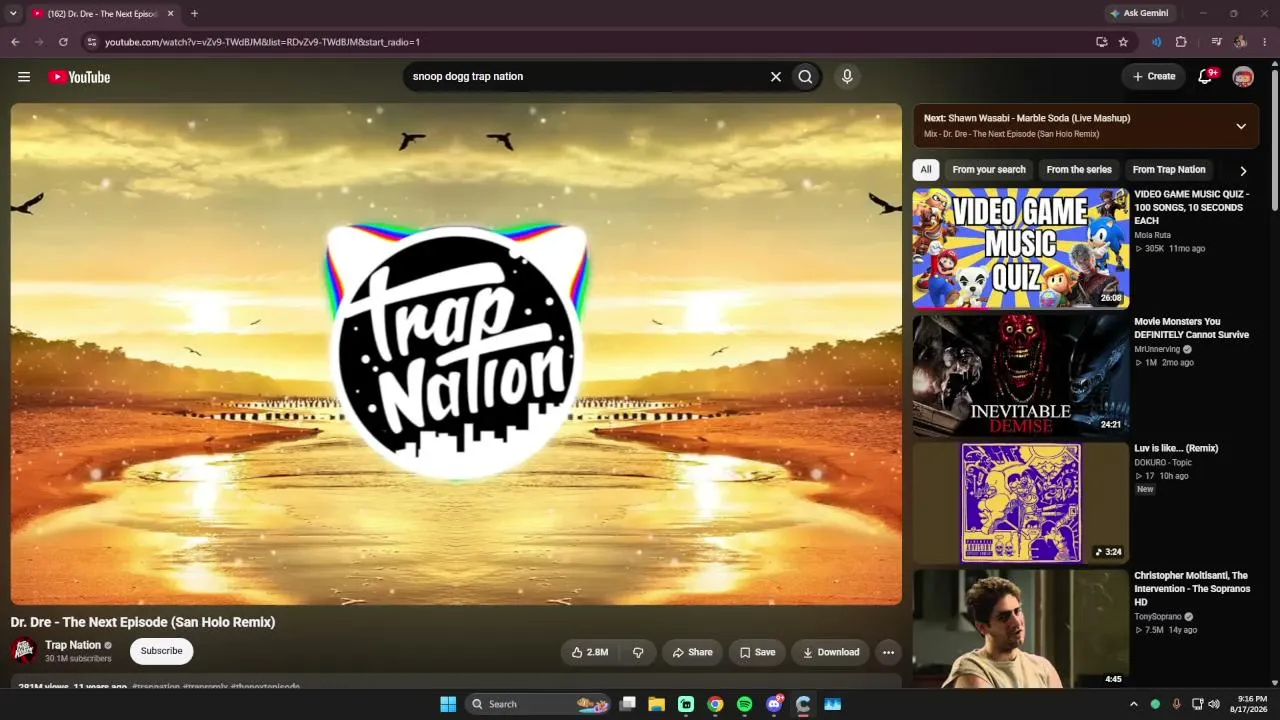Open the Chrome profile avatar
Screen dimensions: 1280x720
[x=1240, y=42]
